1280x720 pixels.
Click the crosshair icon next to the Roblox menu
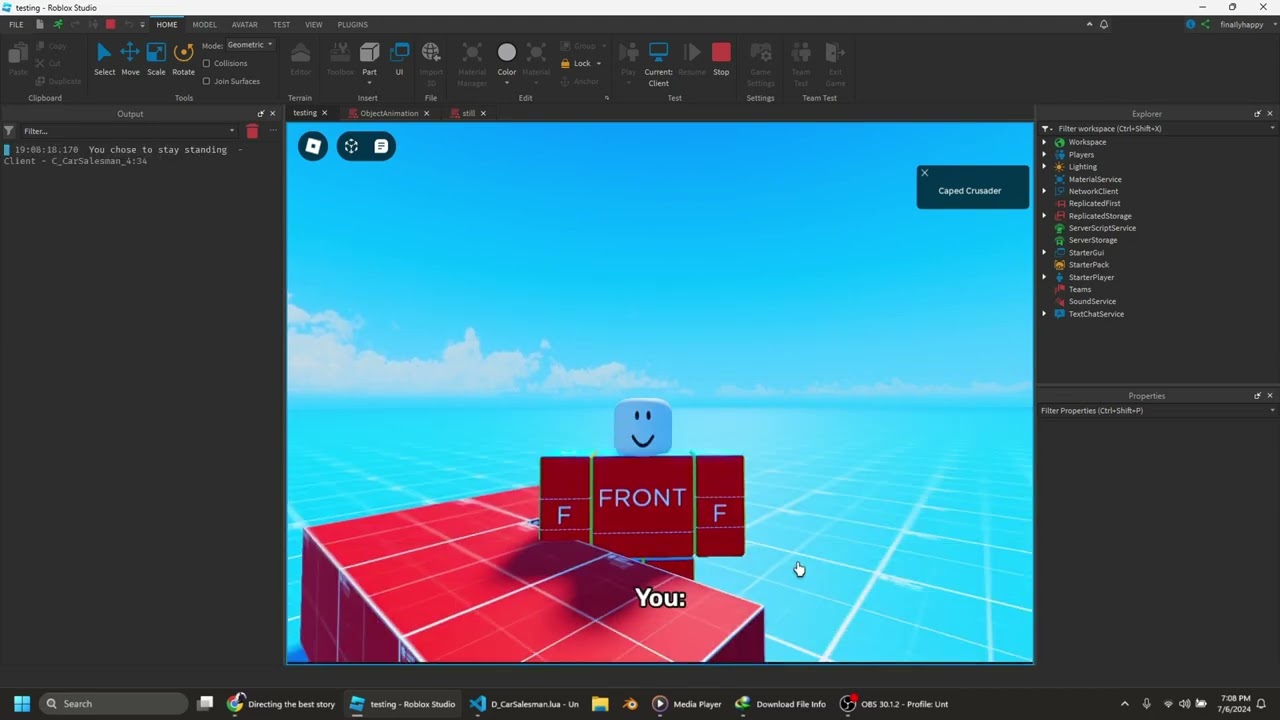pos(351,147)
